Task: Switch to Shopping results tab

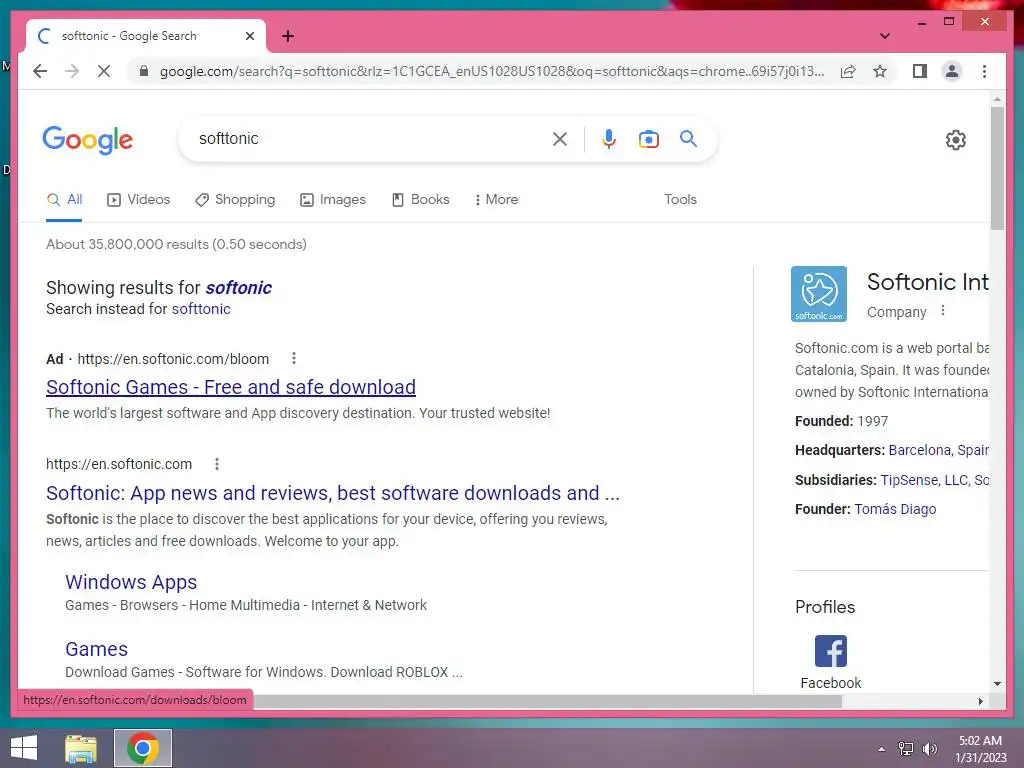Action: point(235,200)
